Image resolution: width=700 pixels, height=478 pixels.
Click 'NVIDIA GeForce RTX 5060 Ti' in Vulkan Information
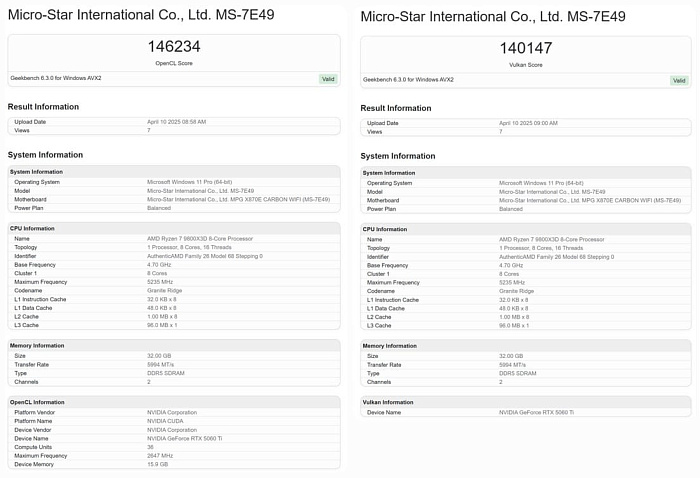point(536,413)
